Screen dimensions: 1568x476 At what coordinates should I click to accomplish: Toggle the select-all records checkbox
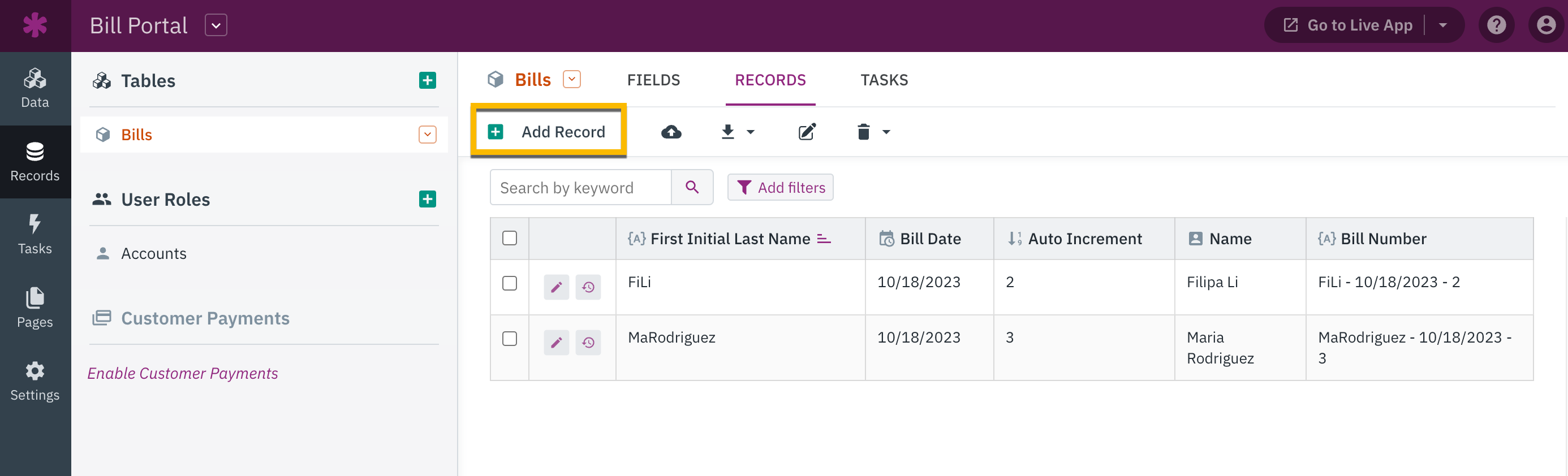pos(510,239)
